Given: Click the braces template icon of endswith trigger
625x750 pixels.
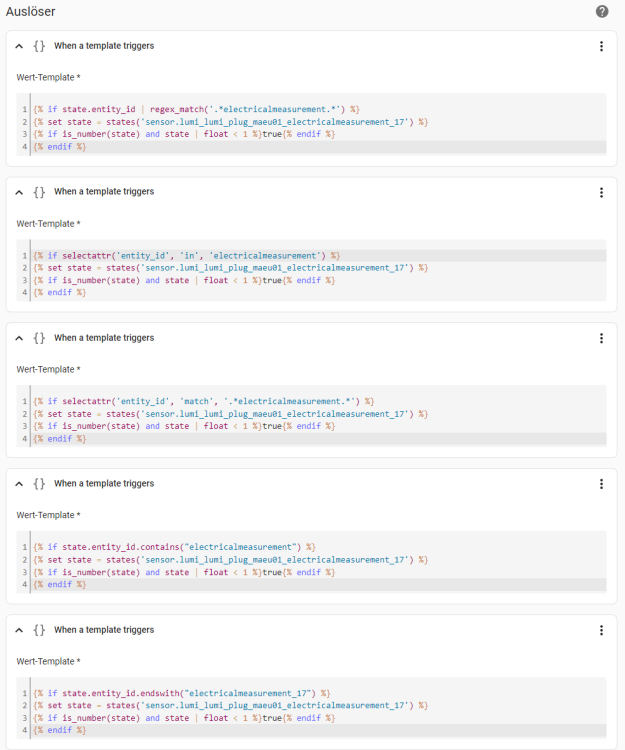Looking at the screenshot, I should click(x=39, y=629).
